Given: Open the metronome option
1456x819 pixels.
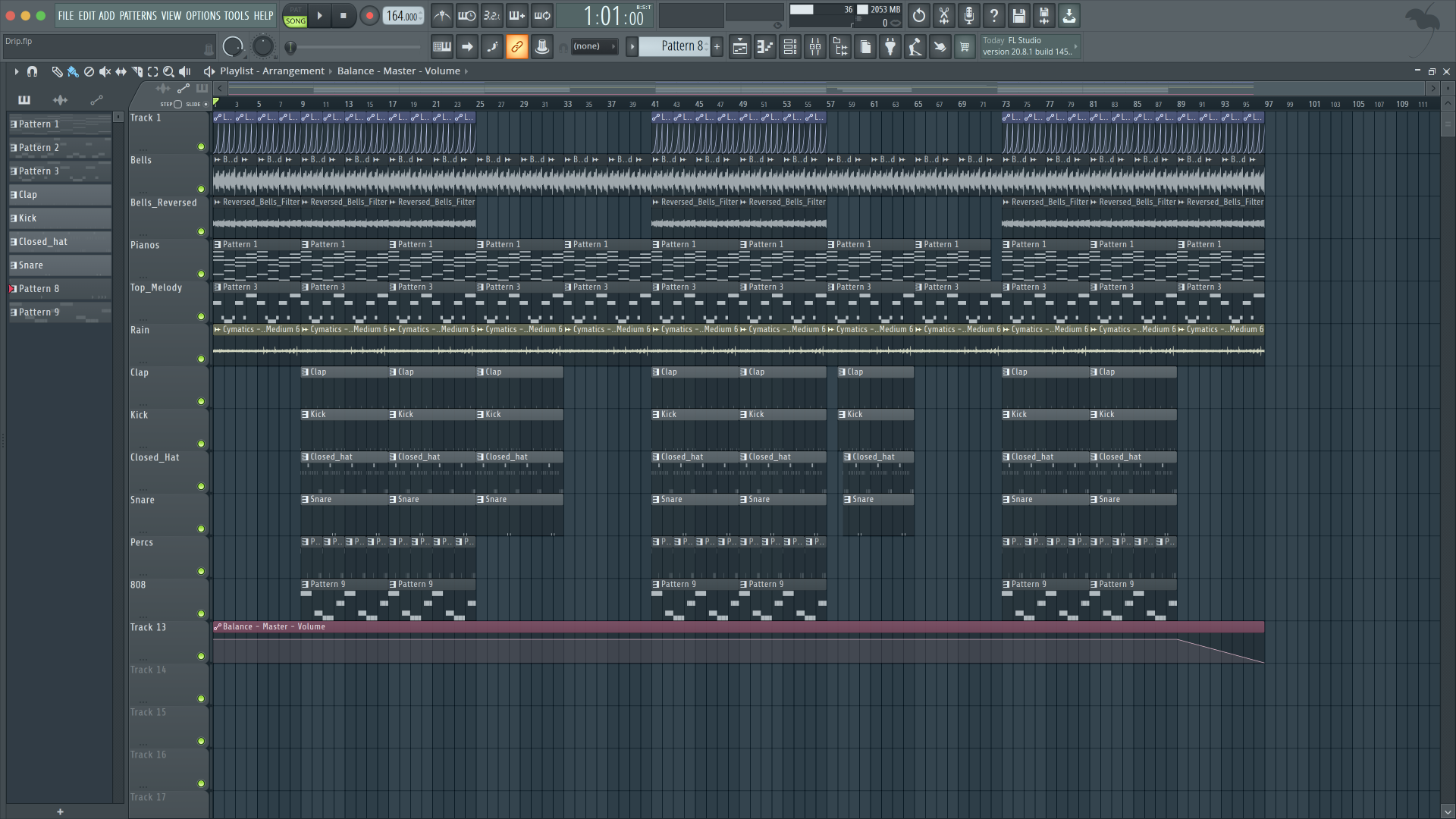Looking at the screenshot, I should [x=442, y=16].
